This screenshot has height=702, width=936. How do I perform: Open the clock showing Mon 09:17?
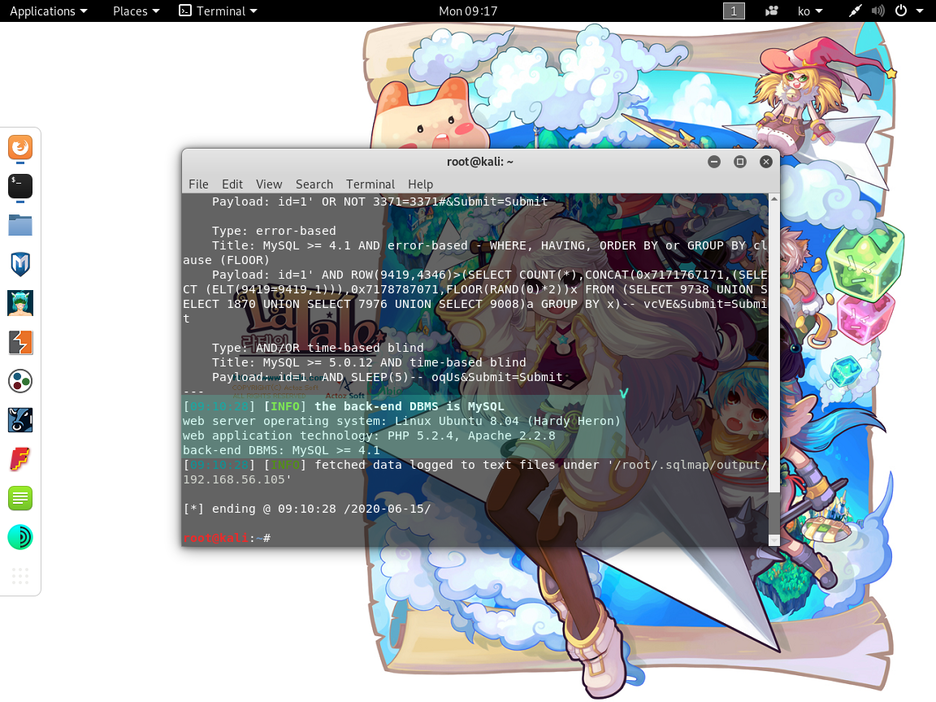point(467,11)
